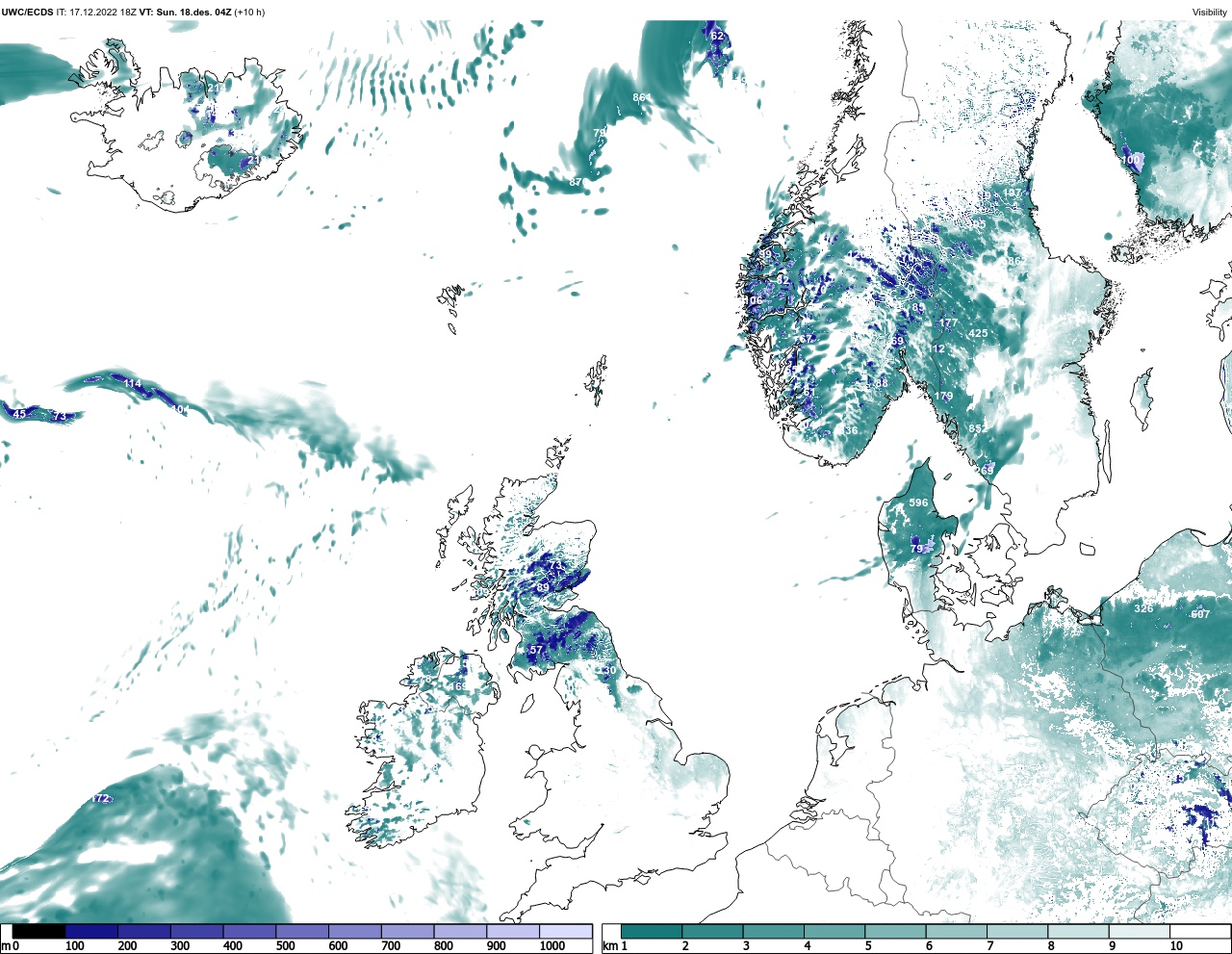Image resolution: width=1232 pixels, height=954 pixels.
Task: Click the '607' value over Poland
Action: [x=1200, y=614]
